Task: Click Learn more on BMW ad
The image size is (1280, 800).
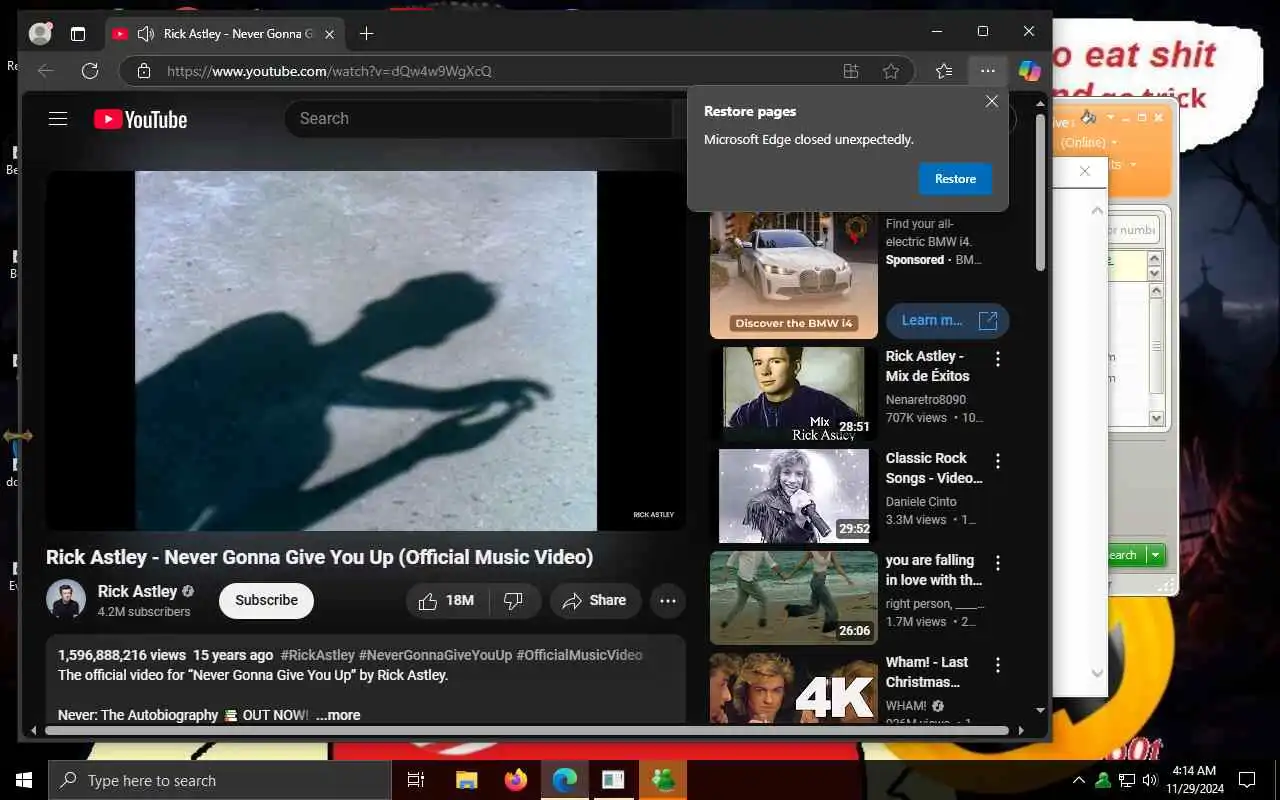Action: [x=948, y=320]
